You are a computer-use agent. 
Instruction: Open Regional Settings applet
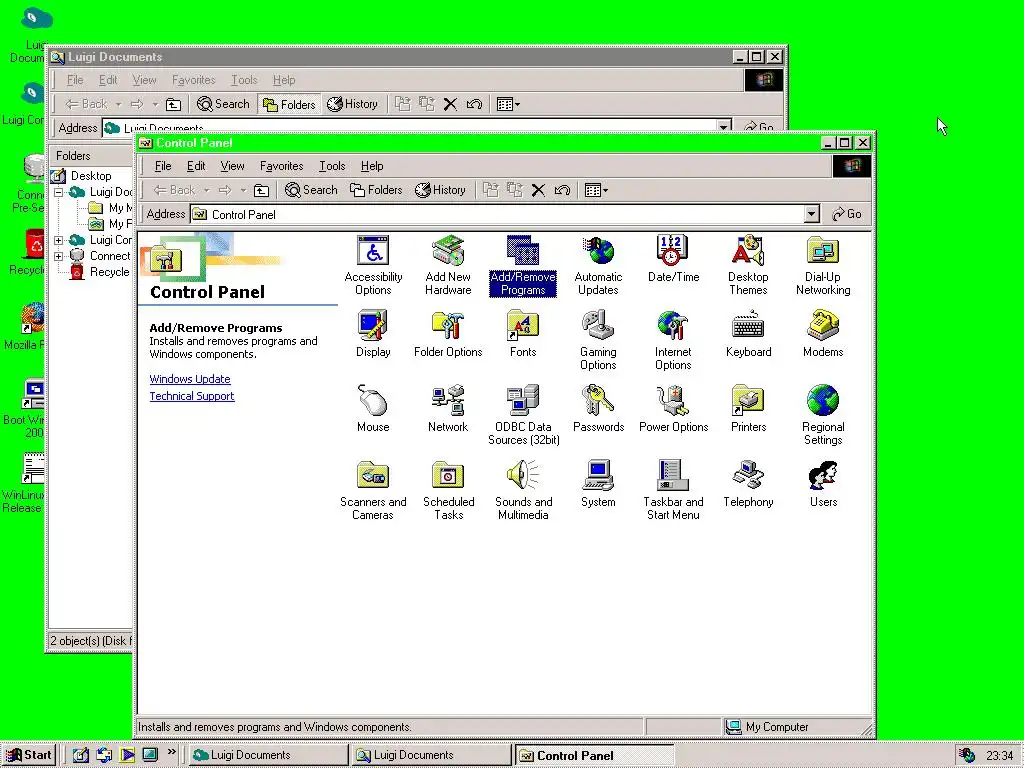tap(823, 415)
